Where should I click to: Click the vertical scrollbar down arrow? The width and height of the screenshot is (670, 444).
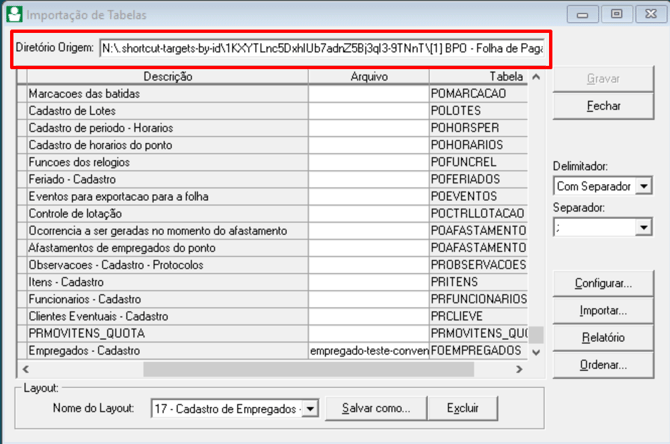[536, 352]
